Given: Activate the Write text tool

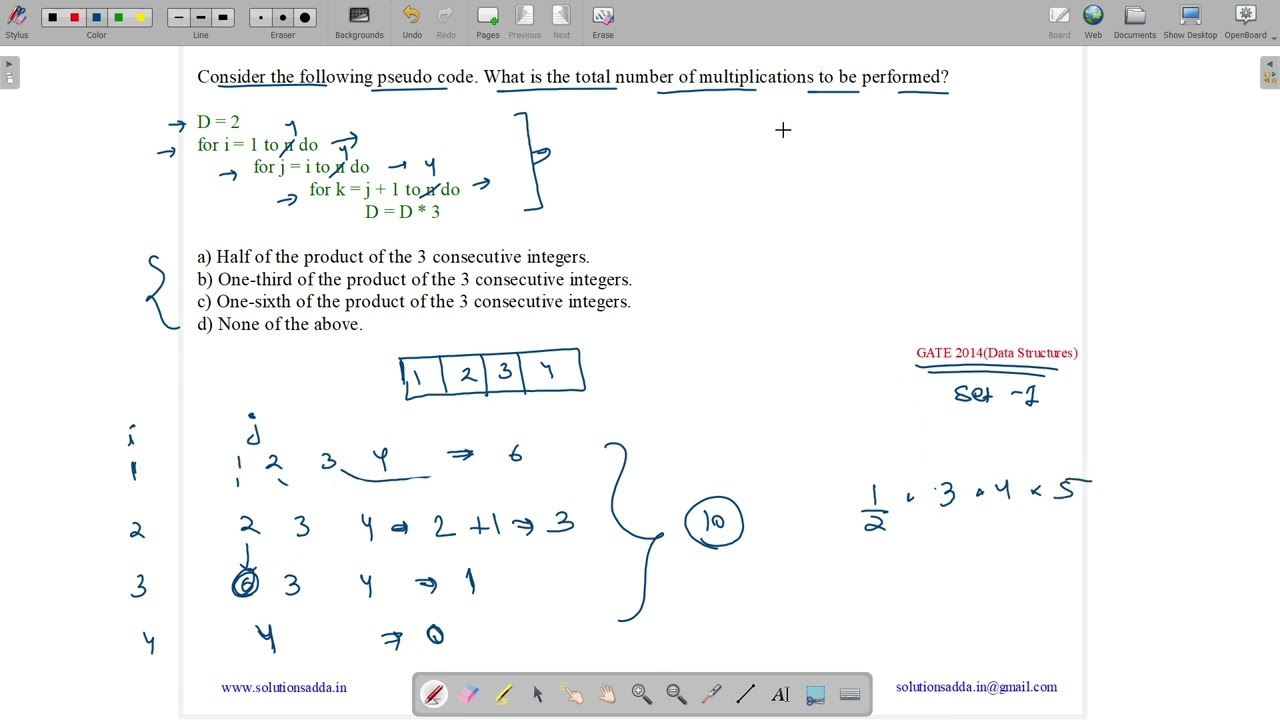Looking at the screenshot, I should [781, 694].
